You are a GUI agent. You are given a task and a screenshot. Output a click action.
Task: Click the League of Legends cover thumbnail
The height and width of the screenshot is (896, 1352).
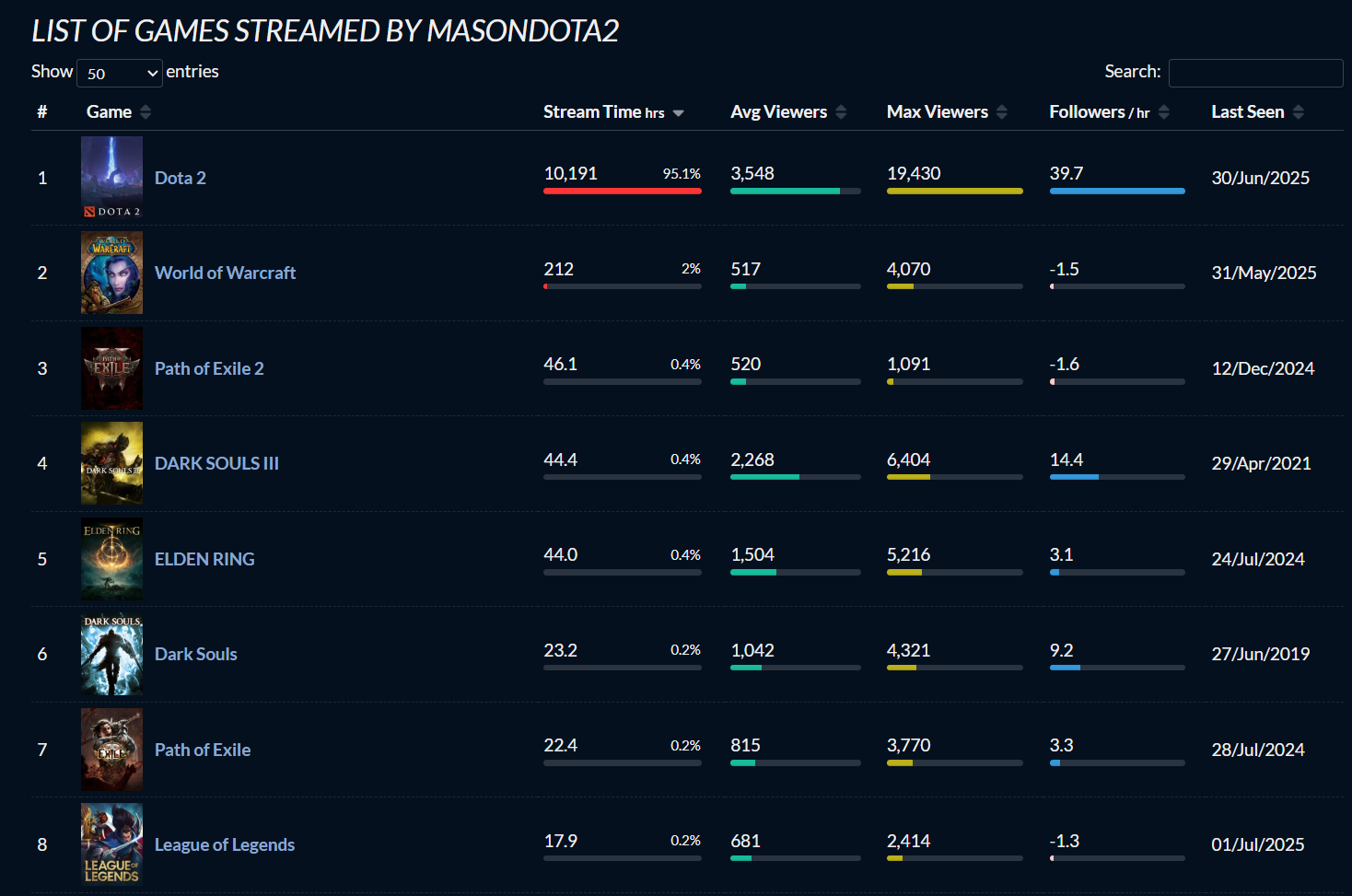pos(111,844)
